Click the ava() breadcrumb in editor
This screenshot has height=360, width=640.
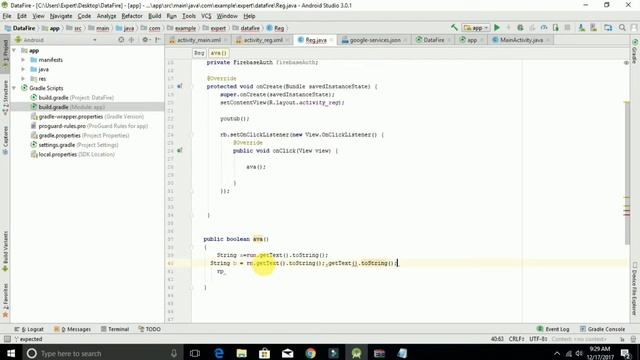click(x=219, y=53)
